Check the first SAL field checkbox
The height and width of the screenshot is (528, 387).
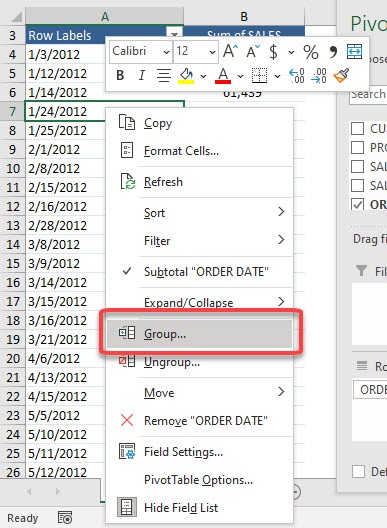click(x=357, y=166)
